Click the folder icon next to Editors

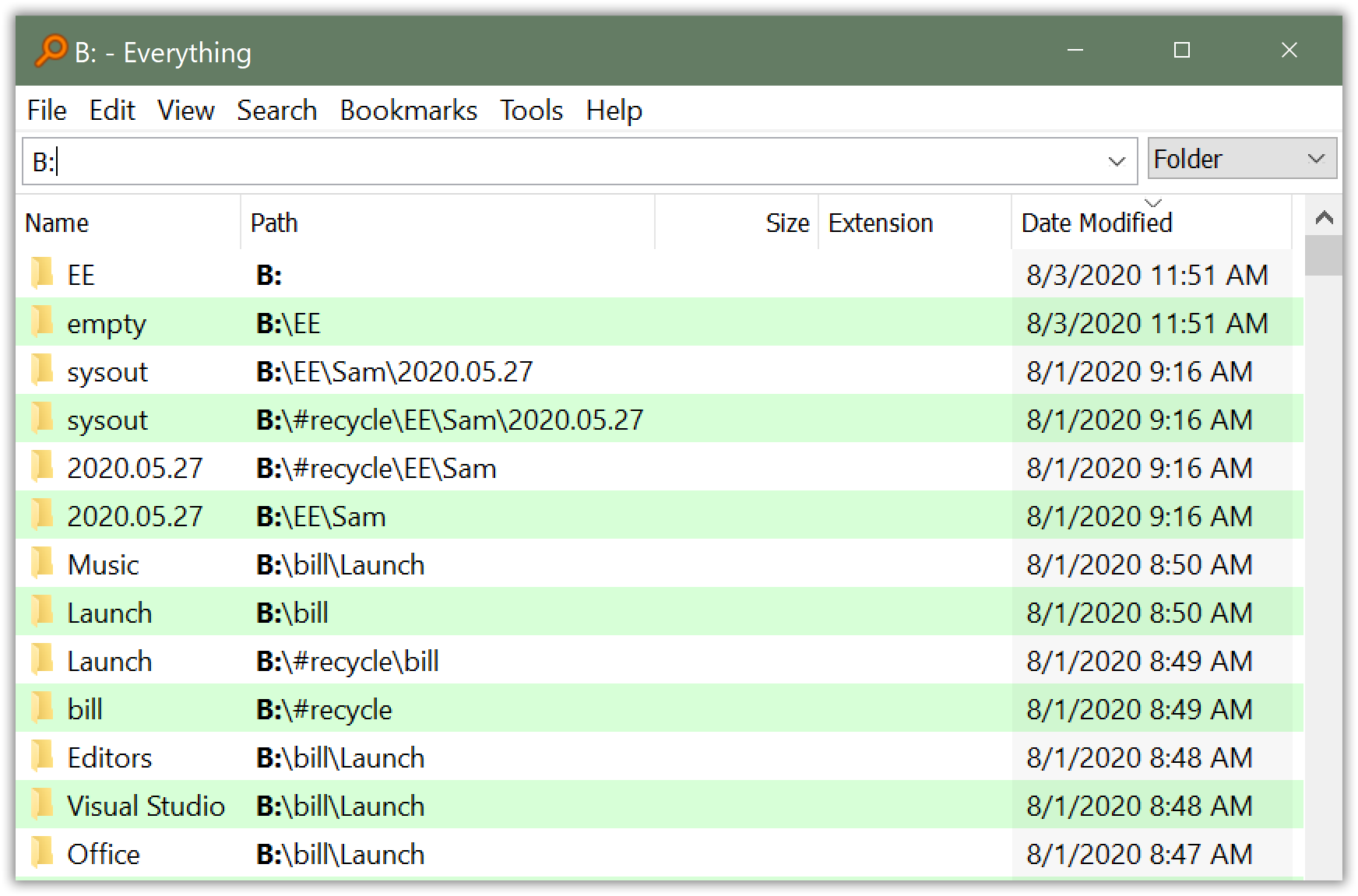42,756
